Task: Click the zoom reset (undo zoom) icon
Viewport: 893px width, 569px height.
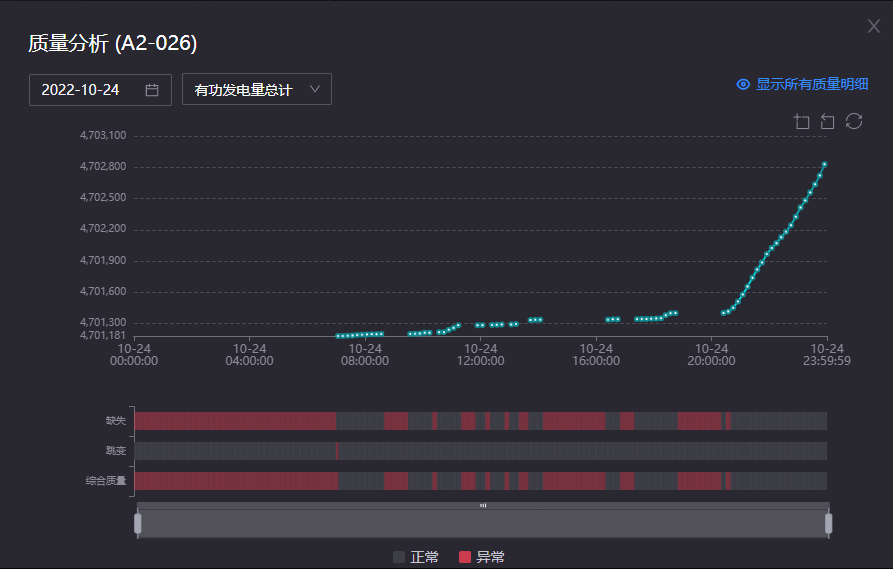Action: (828, 121)
